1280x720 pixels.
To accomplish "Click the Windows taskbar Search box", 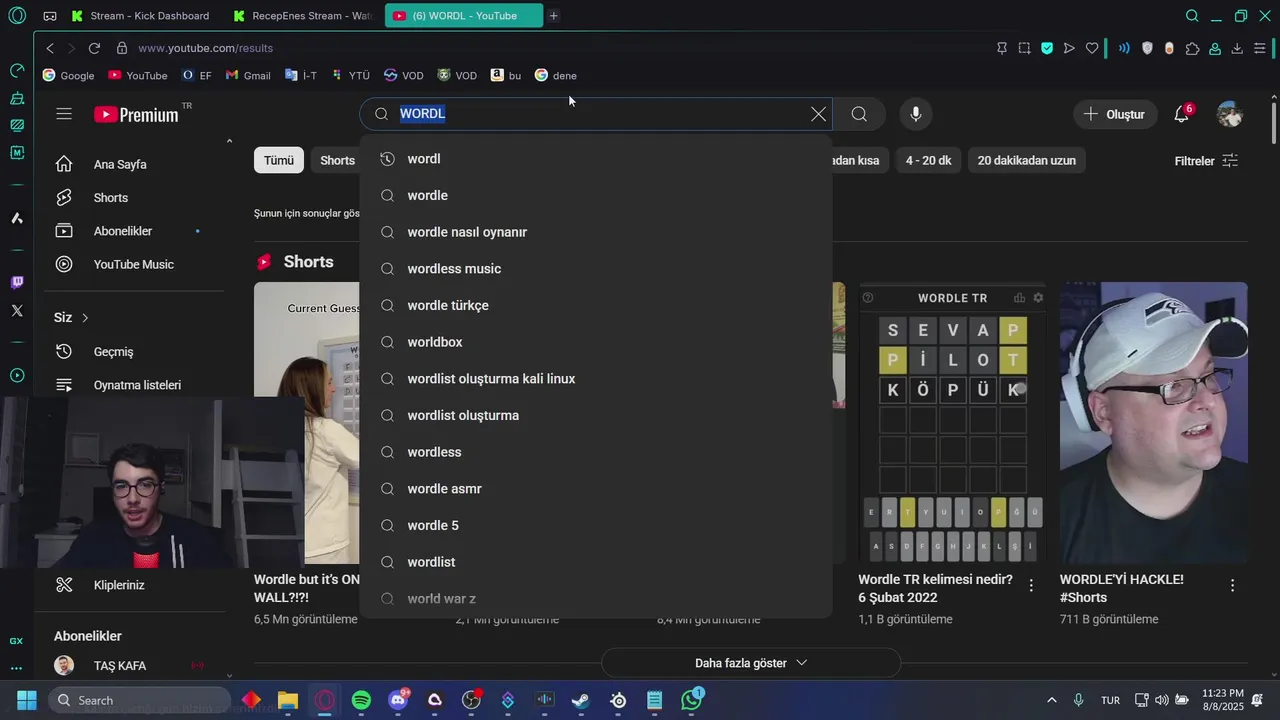I will tap(138, 700).
